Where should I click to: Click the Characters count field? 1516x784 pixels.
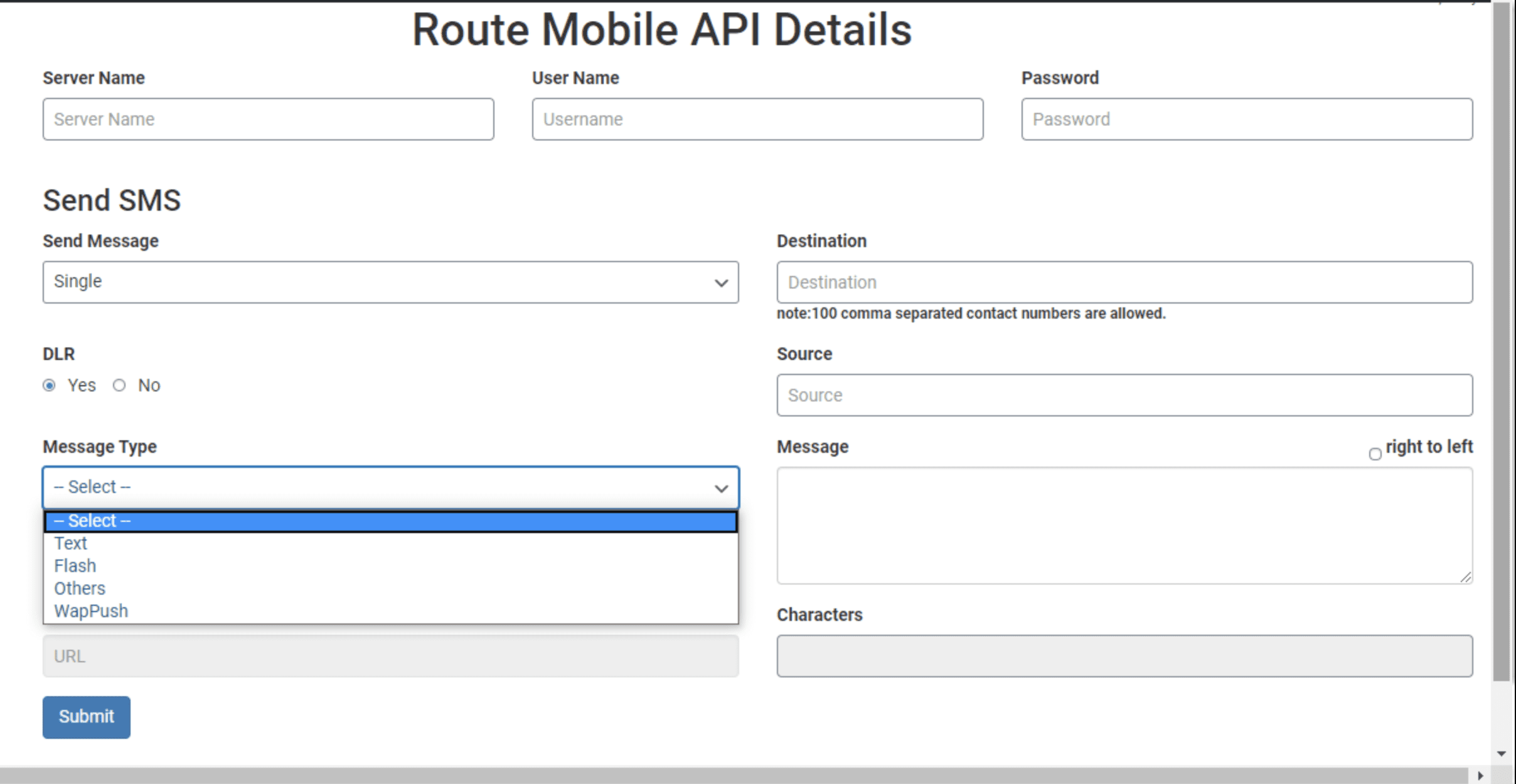[1124, 656]
